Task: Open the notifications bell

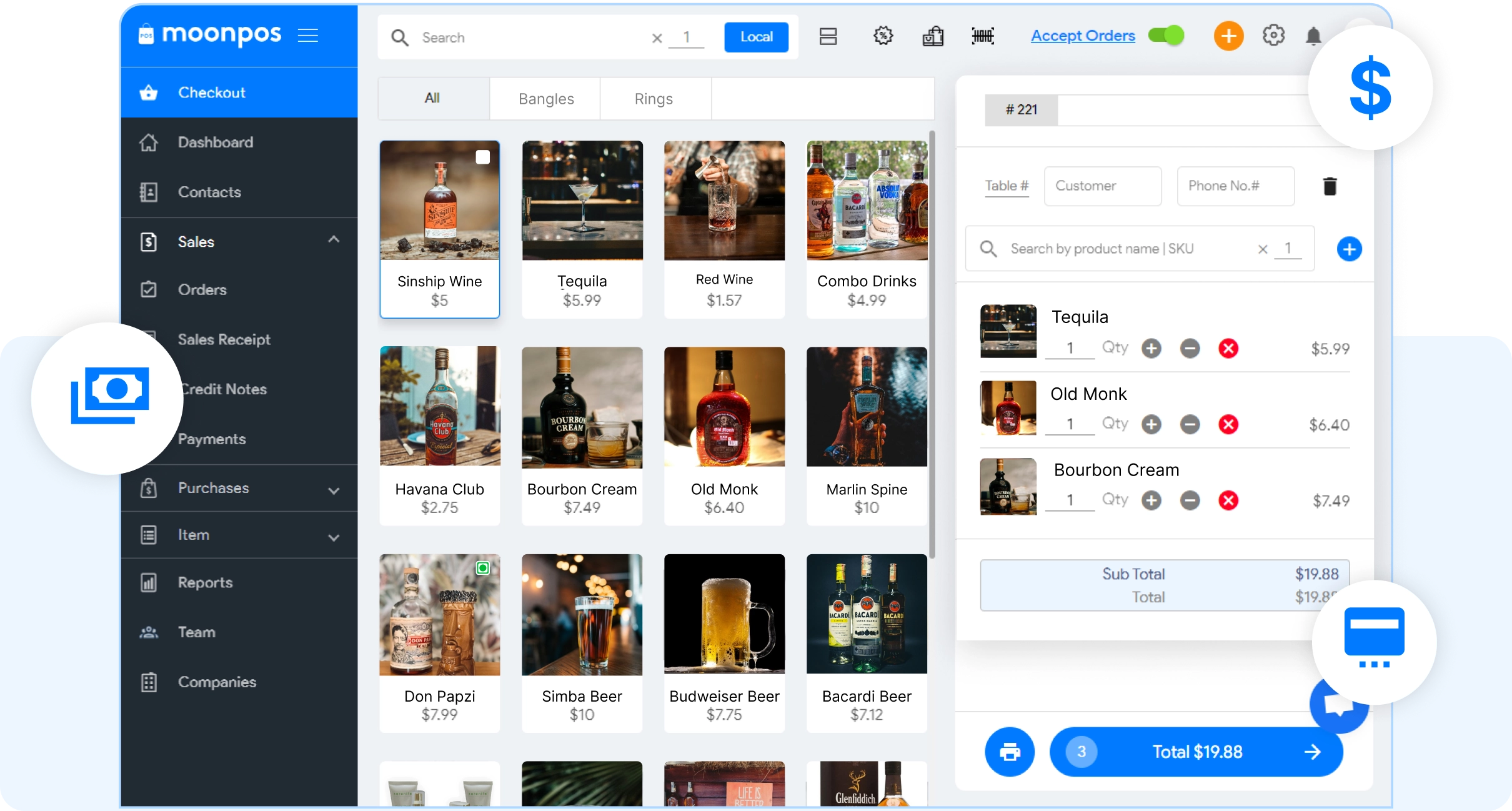Action: [x=1313, y=36]
